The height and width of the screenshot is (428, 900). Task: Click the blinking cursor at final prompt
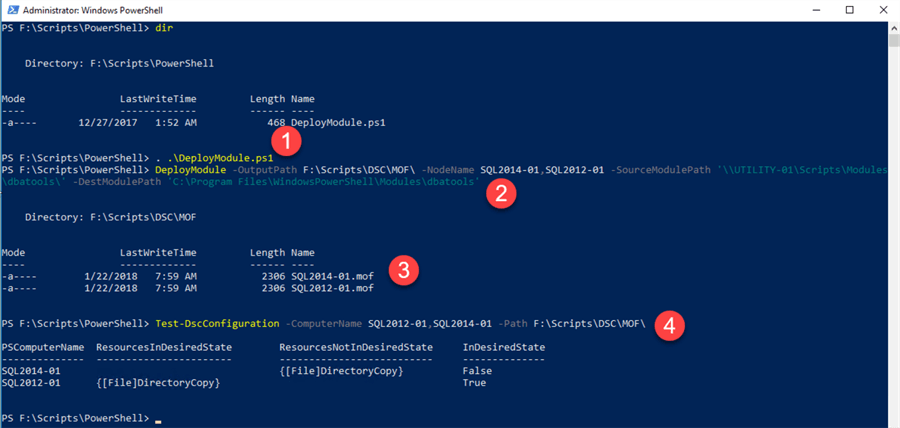(158, 421)
